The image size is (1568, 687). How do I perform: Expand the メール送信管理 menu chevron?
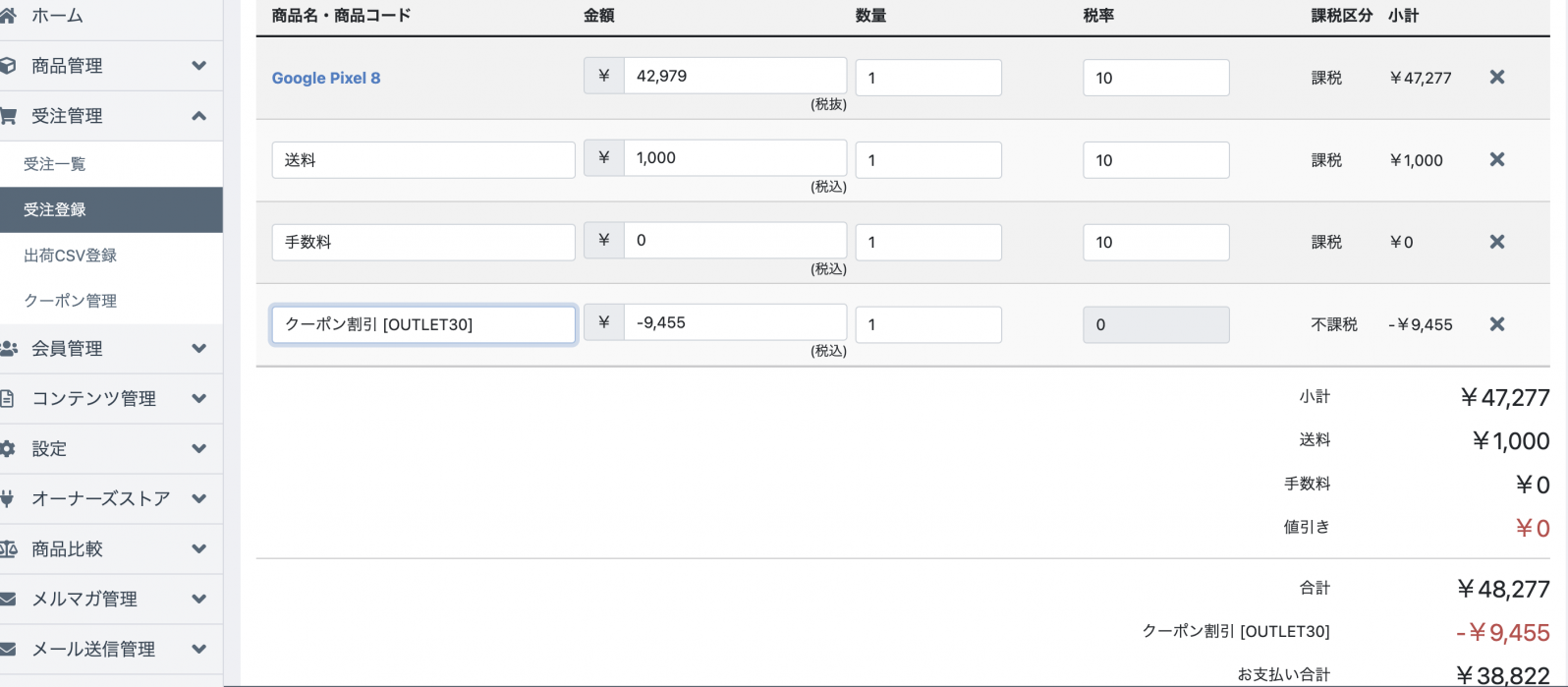coord(199,649)
